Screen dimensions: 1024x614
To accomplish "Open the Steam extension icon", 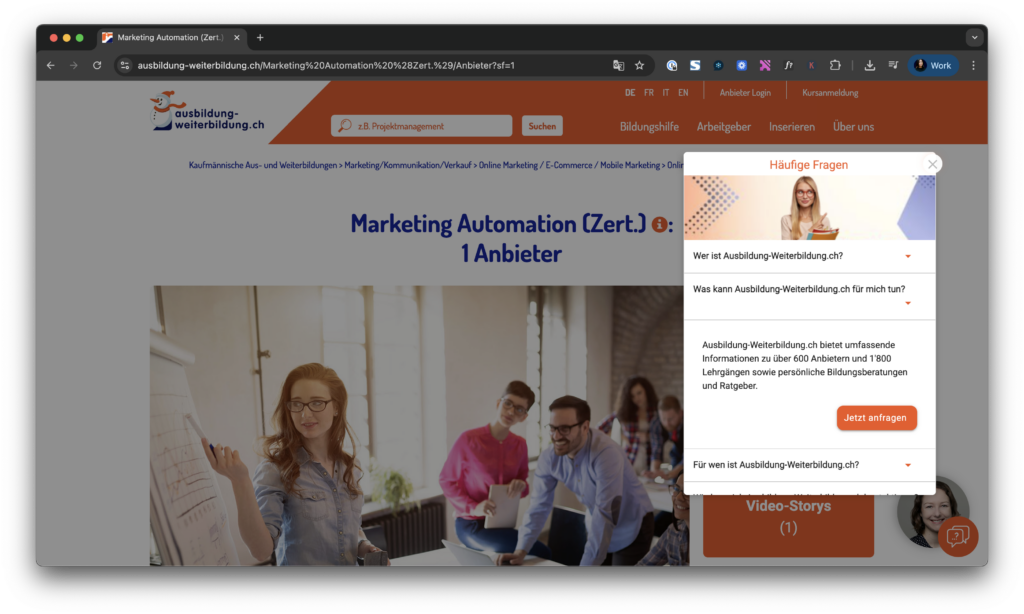I will coord(694,64).
